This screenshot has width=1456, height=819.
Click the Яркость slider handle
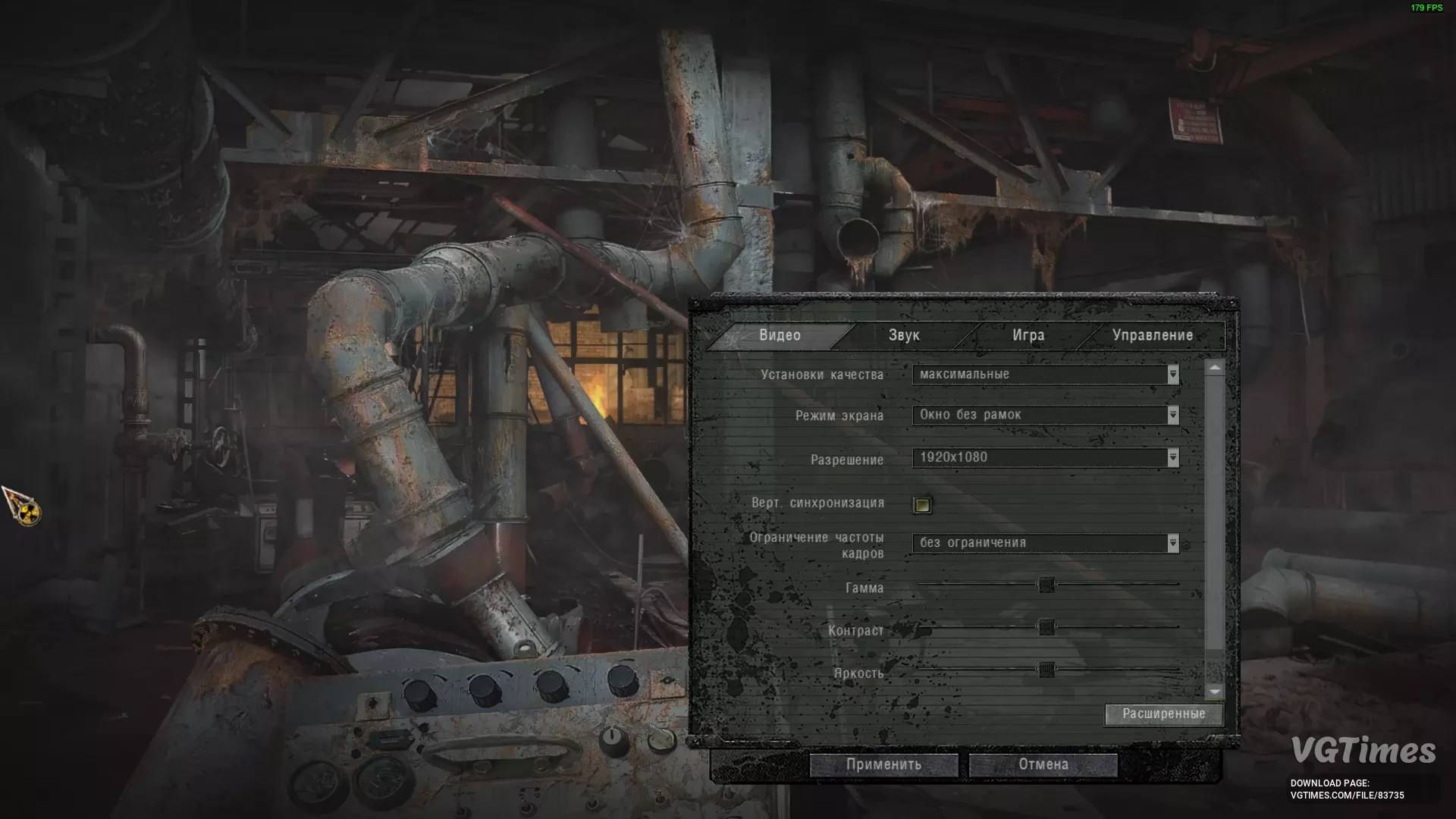click(1046, 670)
